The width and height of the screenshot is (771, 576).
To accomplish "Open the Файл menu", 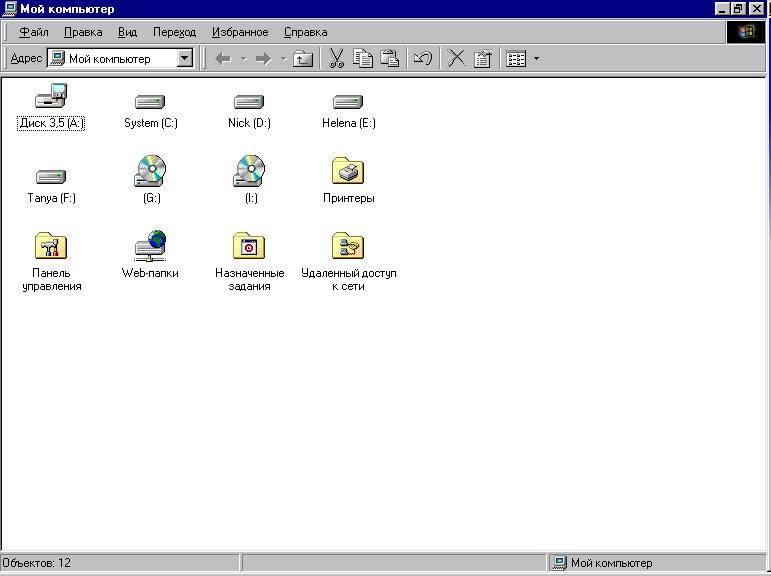I will pyautogui.click(x=33, y=32).
